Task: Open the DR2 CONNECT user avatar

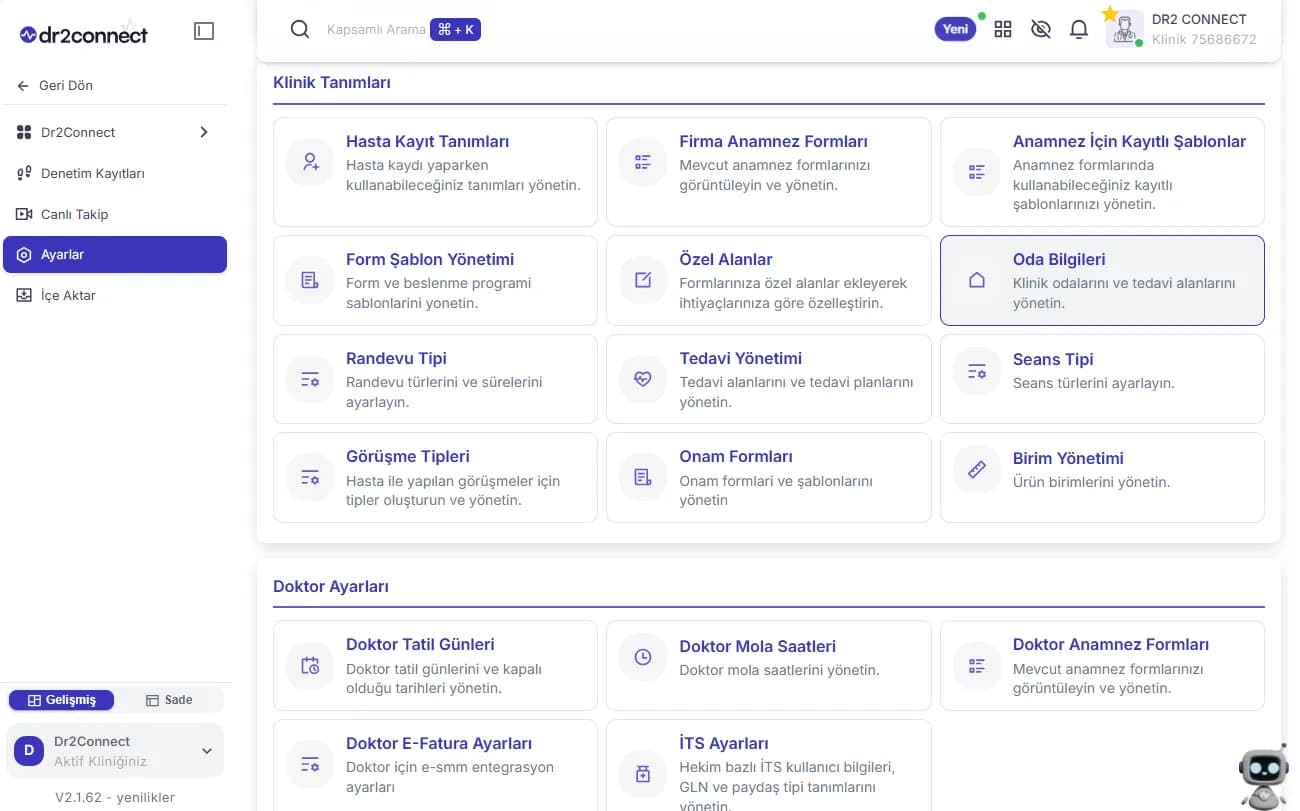Action: 1125,29
